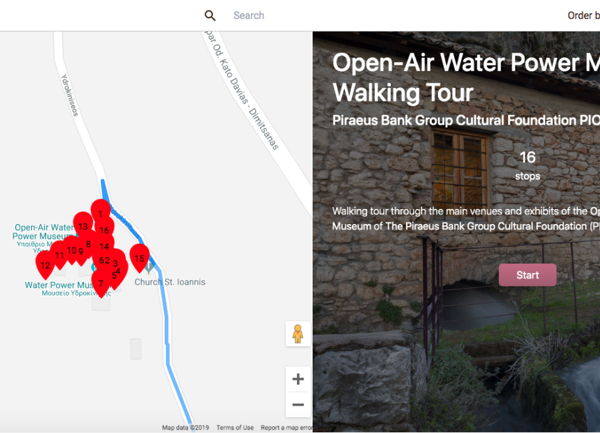Screen dimensions: 600x433
Task: Click the Map data ©2019 text
Action: pyautogui.click(x=185, y=427)
